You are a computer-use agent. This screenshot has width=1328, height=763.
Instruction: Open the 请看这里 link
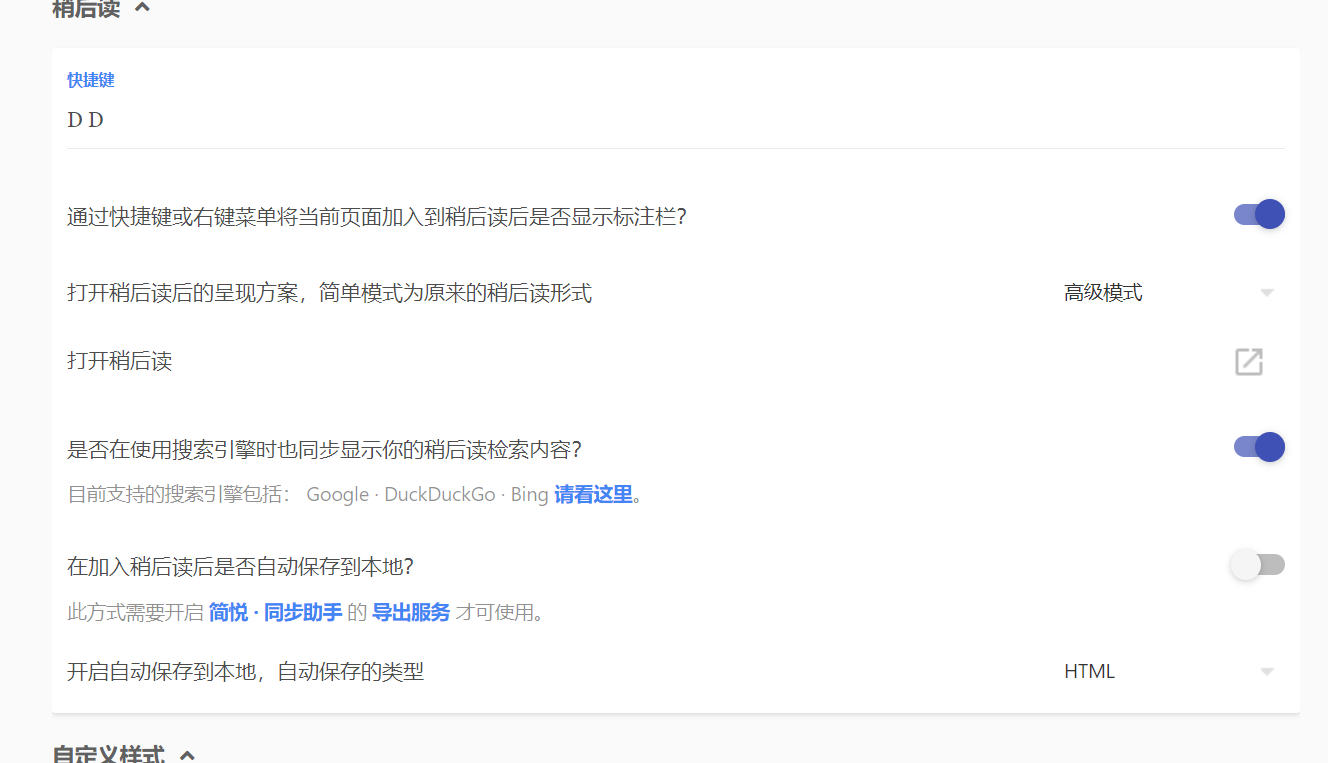point(593,494)
